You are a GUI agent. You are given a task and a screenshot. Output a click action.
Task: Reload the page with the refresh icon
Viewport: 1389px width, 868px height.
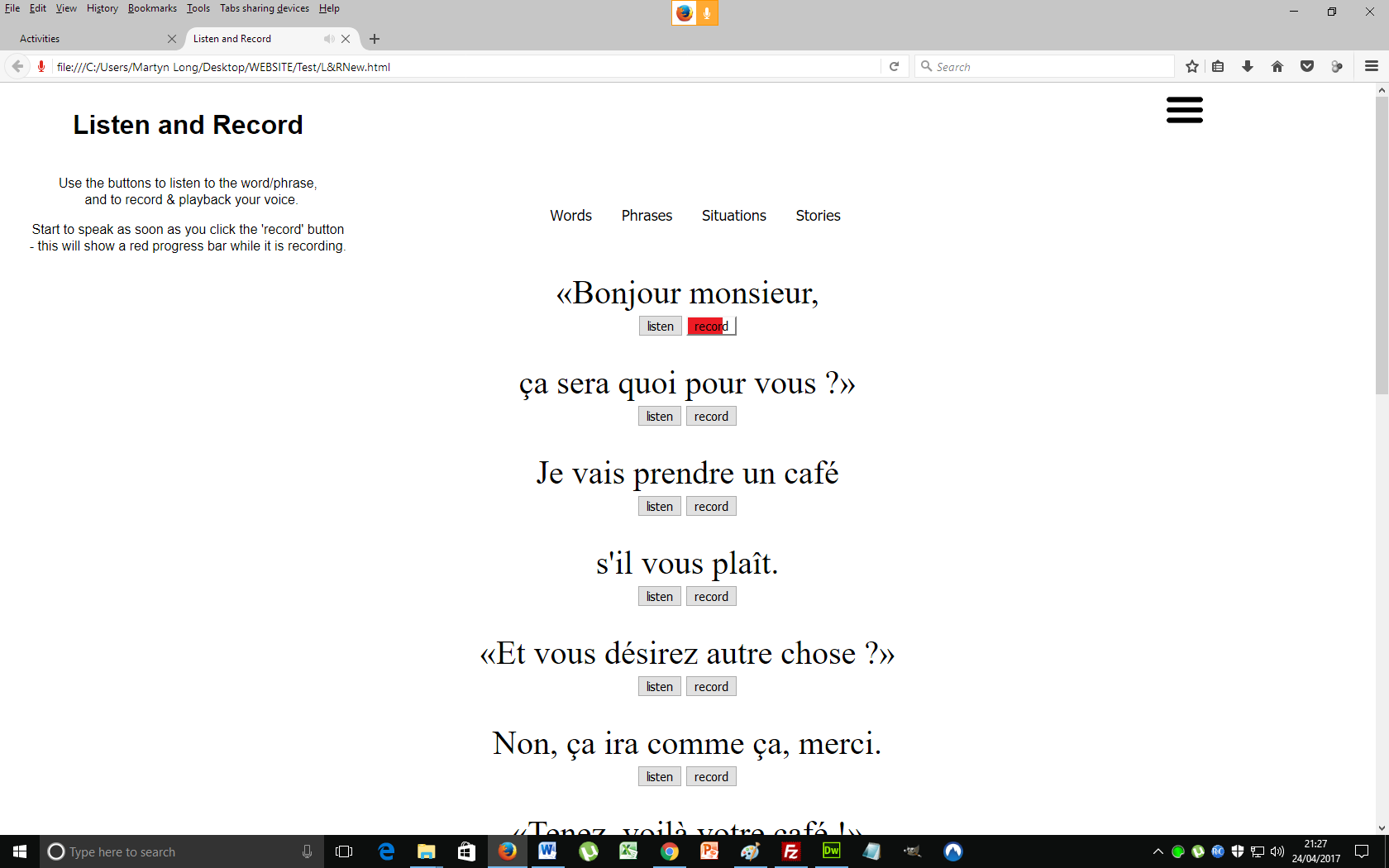point(894,66)
